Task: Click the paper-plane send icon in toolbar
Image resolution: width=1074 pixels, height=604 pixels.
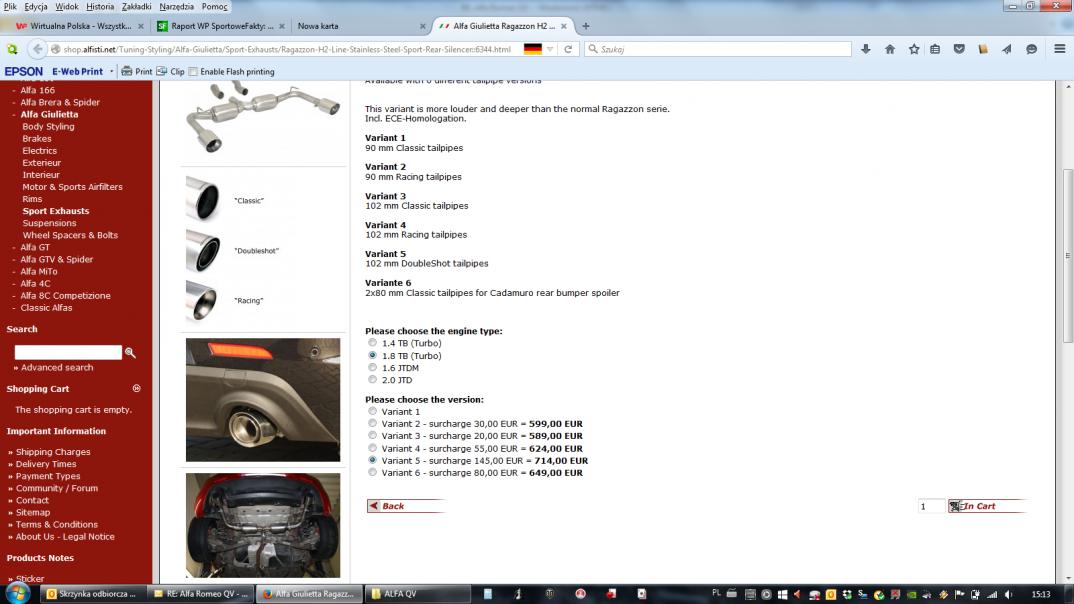Action: point(1007,49)
